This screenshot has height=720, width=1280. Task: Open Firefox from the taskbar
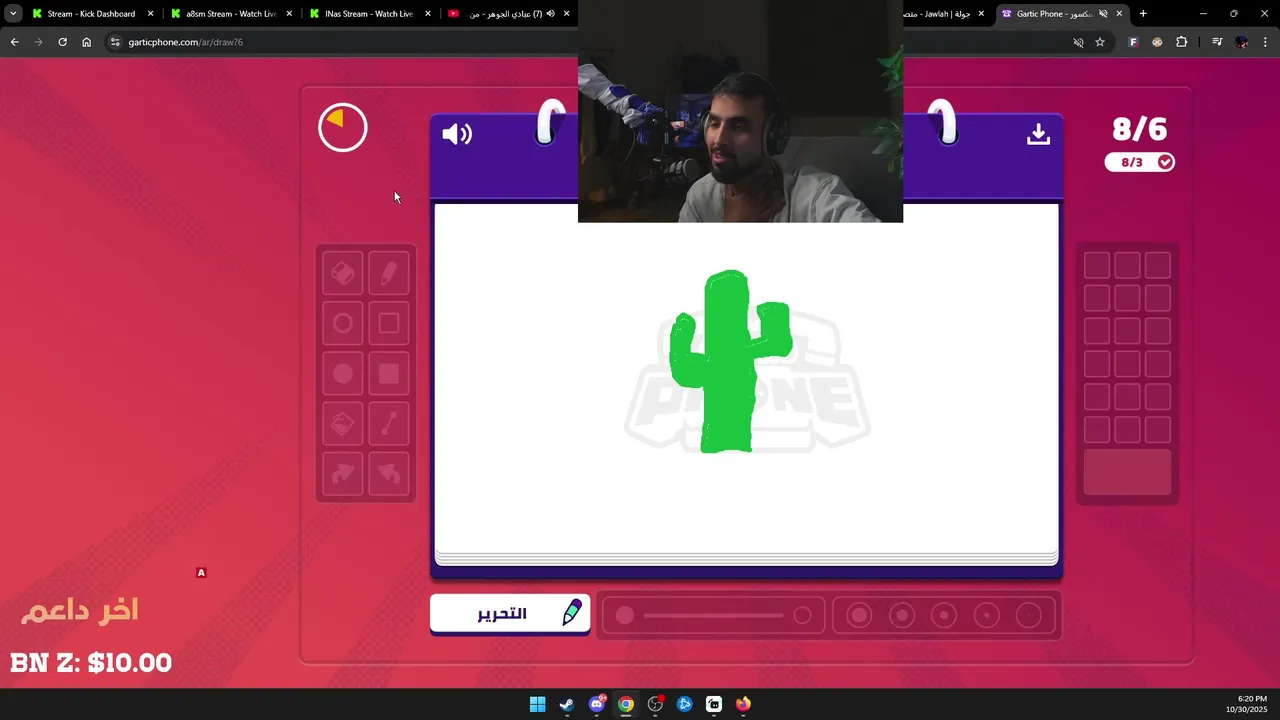[743, 704]
